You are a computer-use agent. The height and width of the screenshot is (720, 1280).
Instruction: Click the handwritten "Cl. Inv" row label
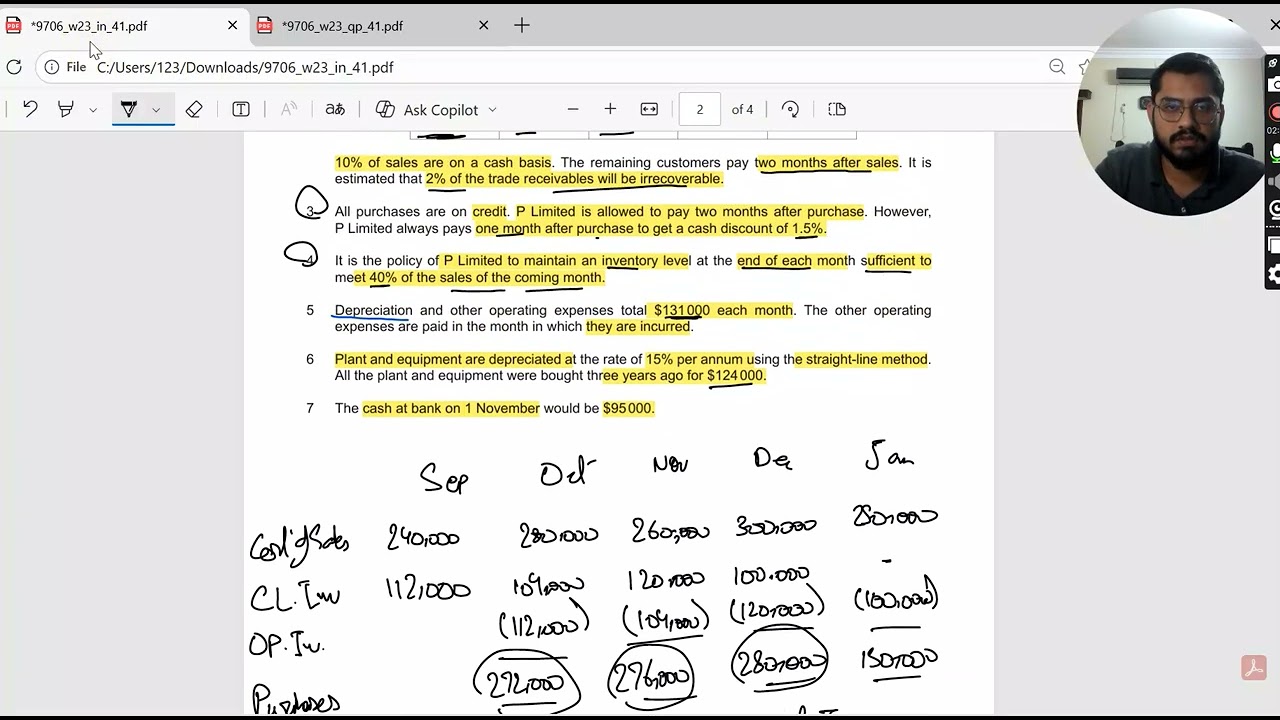(295, 596)
